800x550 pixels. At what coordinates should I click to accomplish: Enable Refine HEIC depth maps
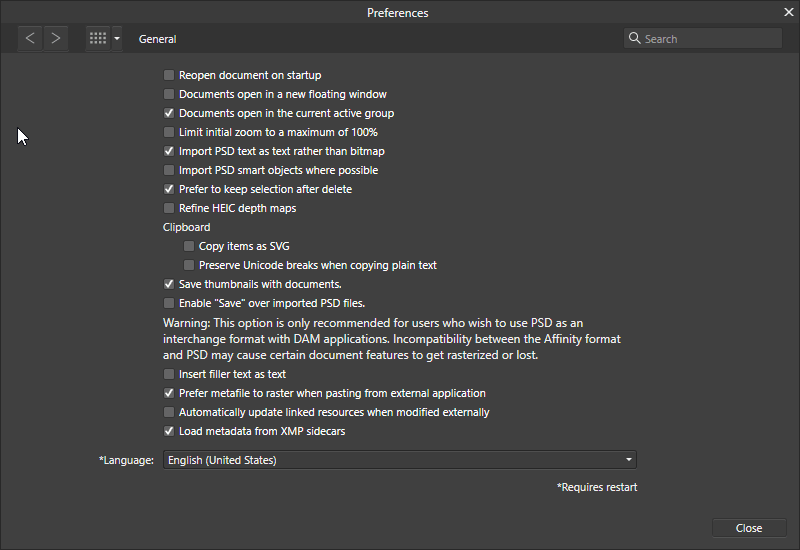point(169,208)
